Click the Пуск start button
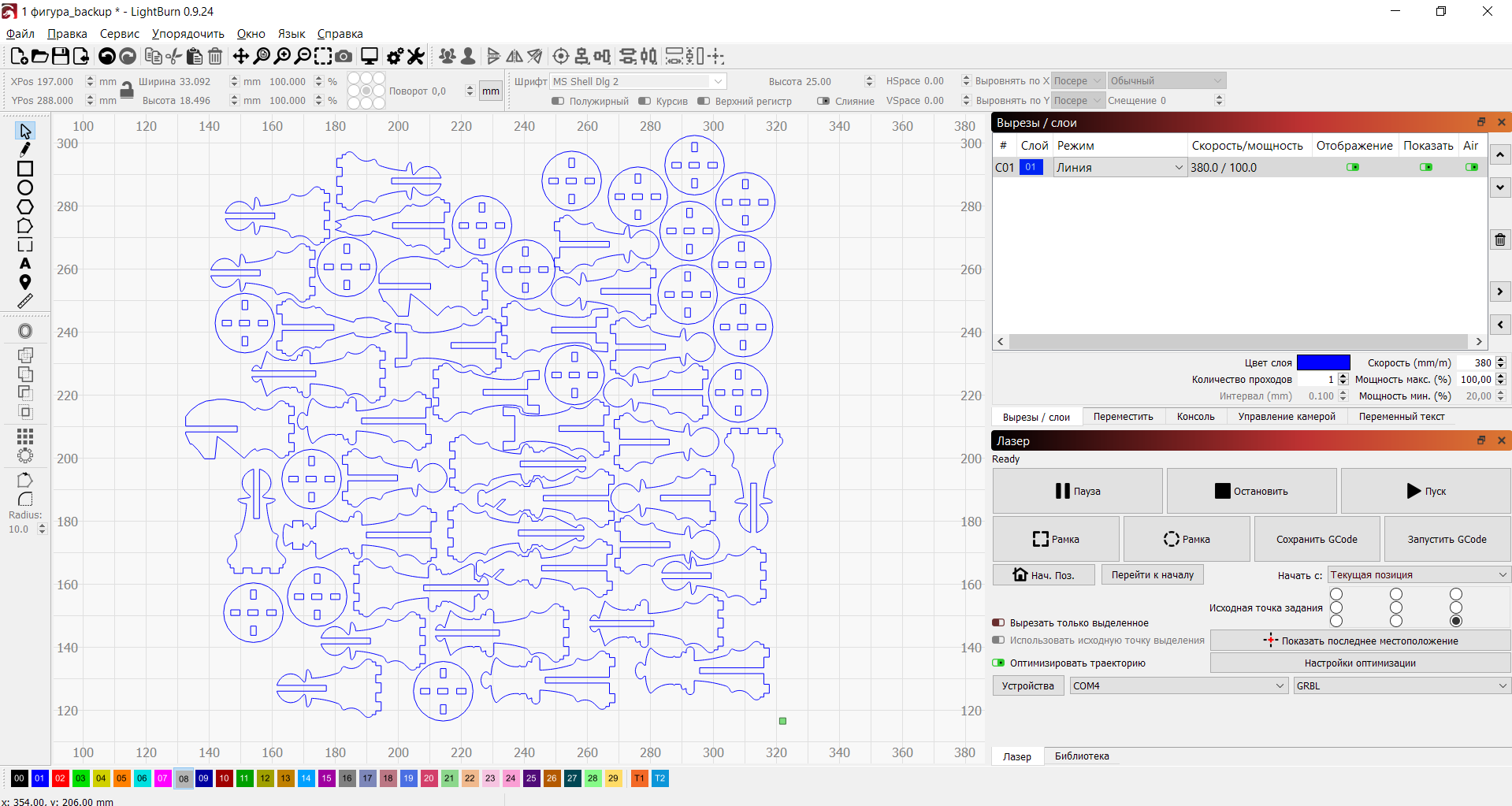 click(1425, 491)
